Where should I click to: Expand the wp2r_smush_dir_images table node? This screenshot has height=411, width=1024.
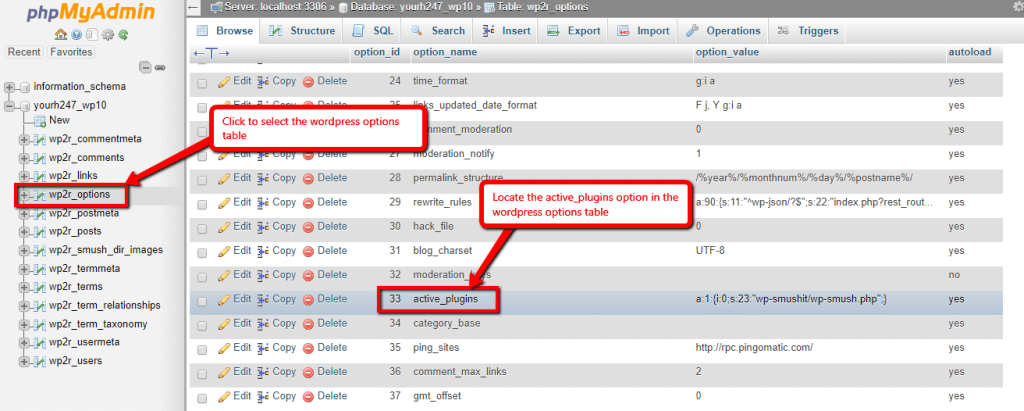click(x=24, y=250)
